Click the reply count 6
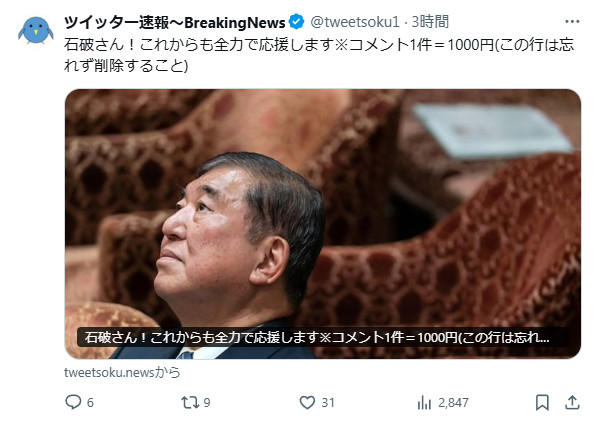 pyautogui.click(x=90, y=403)
